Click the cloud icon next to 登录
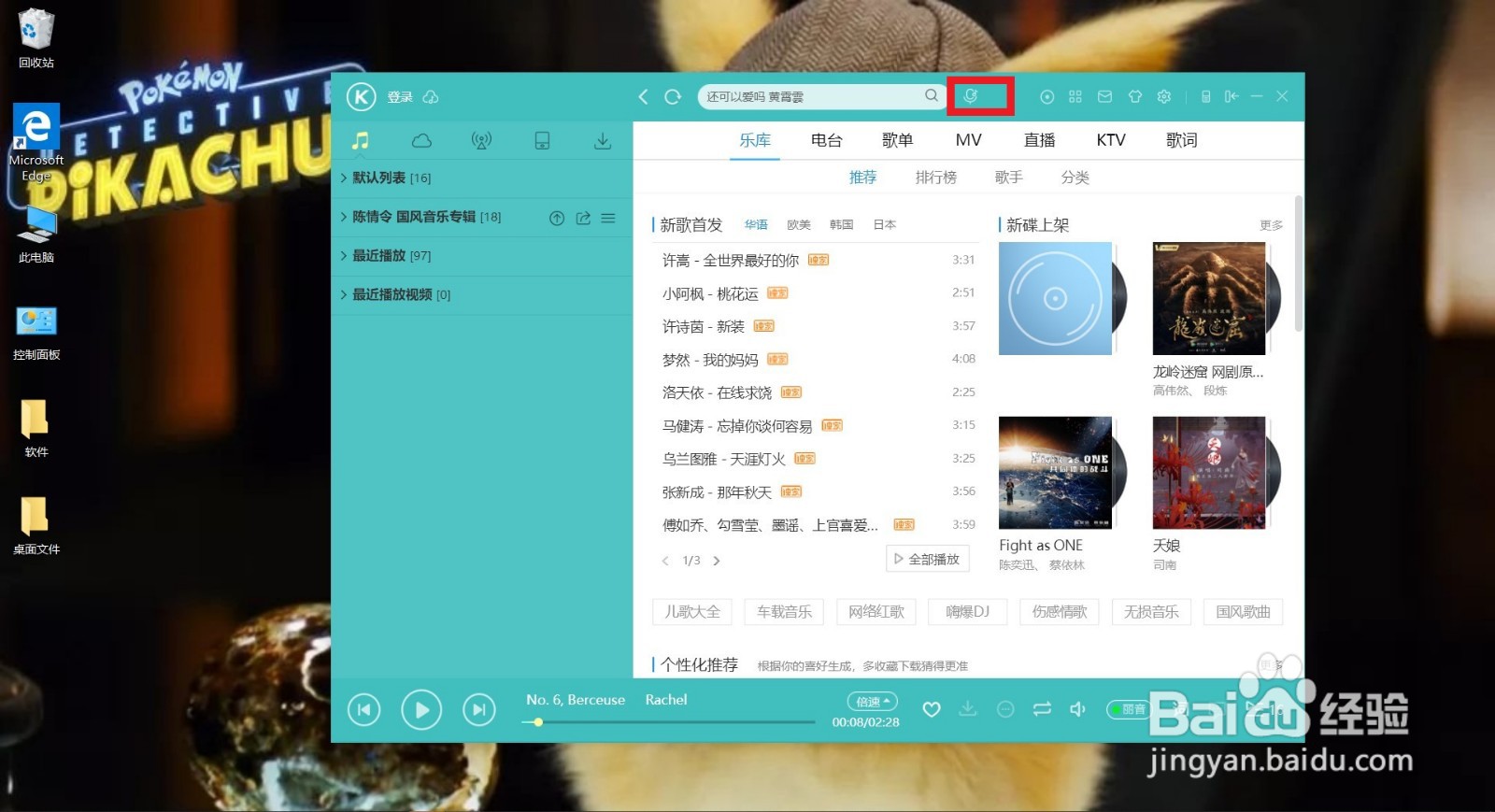Image resolution: width=1495 pixels, height=812 pixels. 431,97
